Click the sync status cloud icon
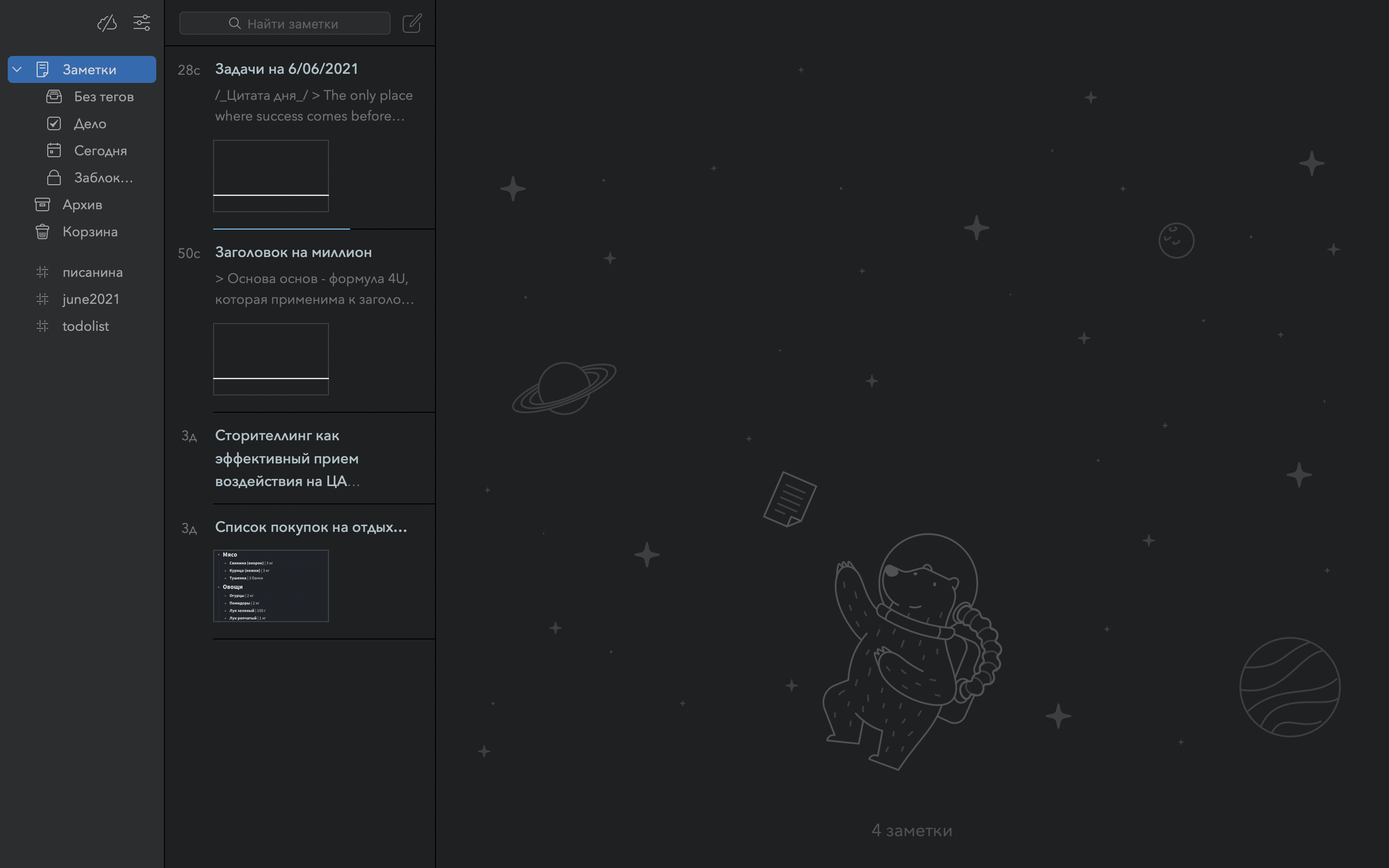 (x=107, y=23)
